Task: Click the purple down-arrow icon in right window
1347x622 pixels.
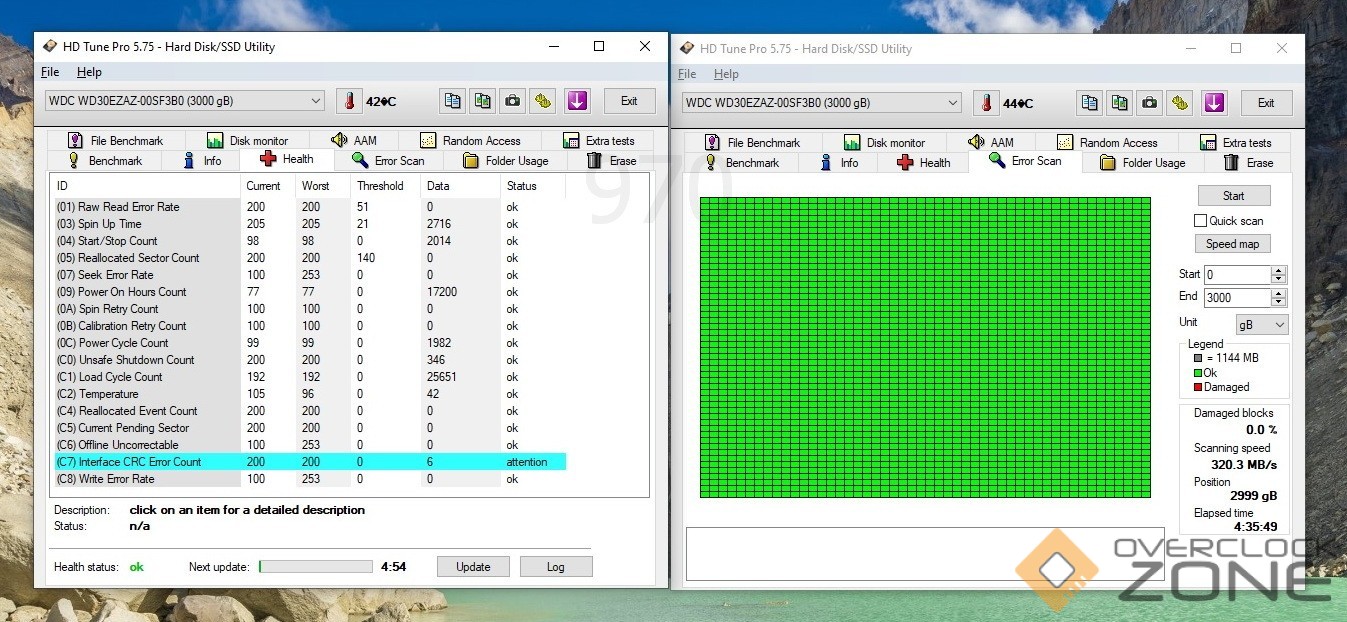Action: pos(1214,103)
